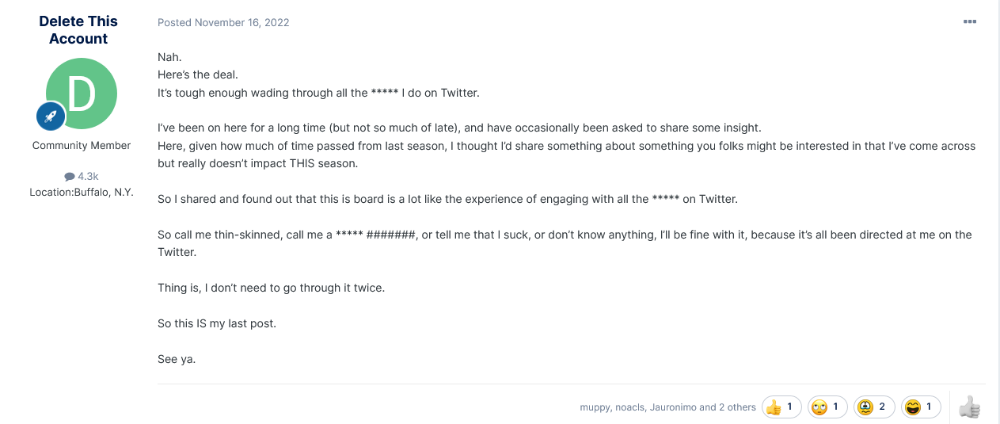Click the green D avatar
This screenshot has width=1000, height=424.
pyautogui.click(x=82, y=92)
